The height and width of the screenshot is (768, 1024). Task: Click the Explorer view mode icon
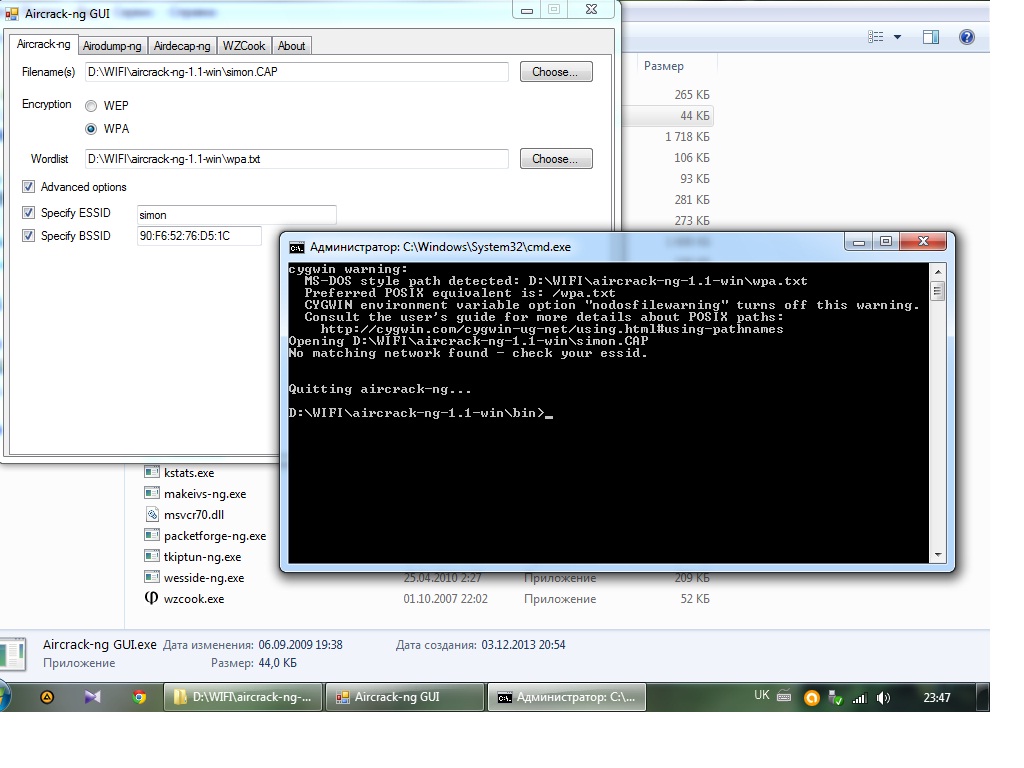tap(875, 37)
